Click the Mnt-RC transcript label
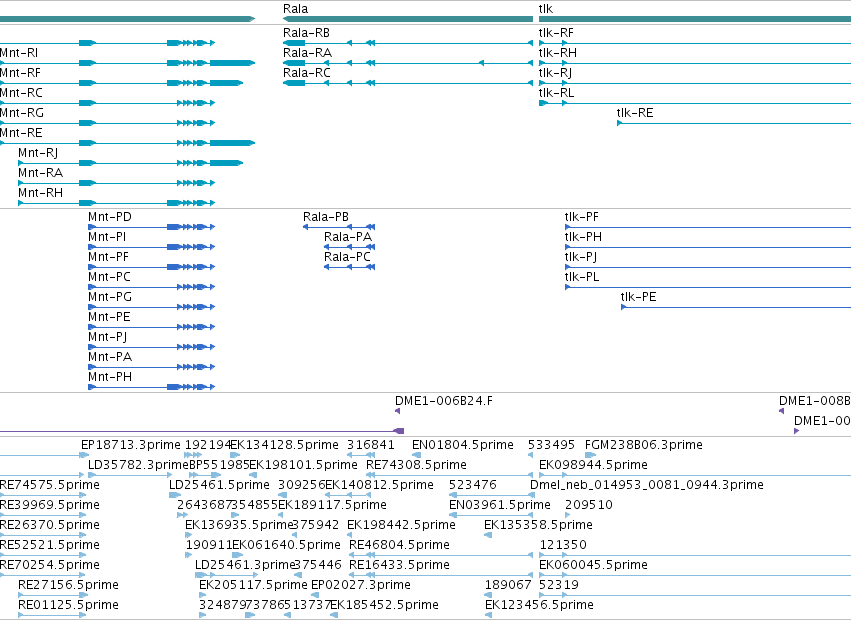The width and height of the screenshot is (851, 620). [21, 93]
